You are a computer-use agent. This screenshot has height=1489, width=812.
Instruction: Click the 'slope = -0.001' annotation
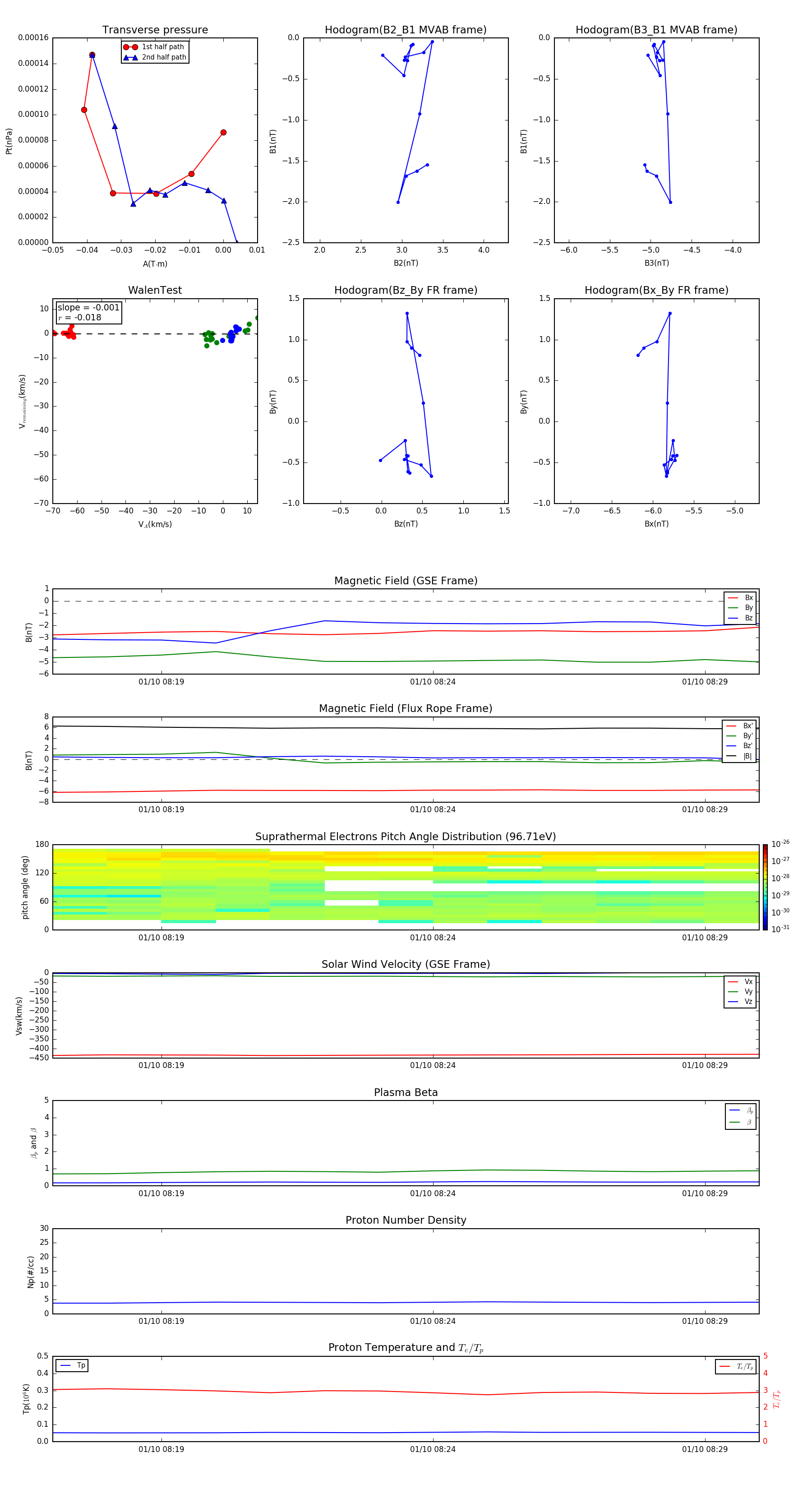coord(88,308)
